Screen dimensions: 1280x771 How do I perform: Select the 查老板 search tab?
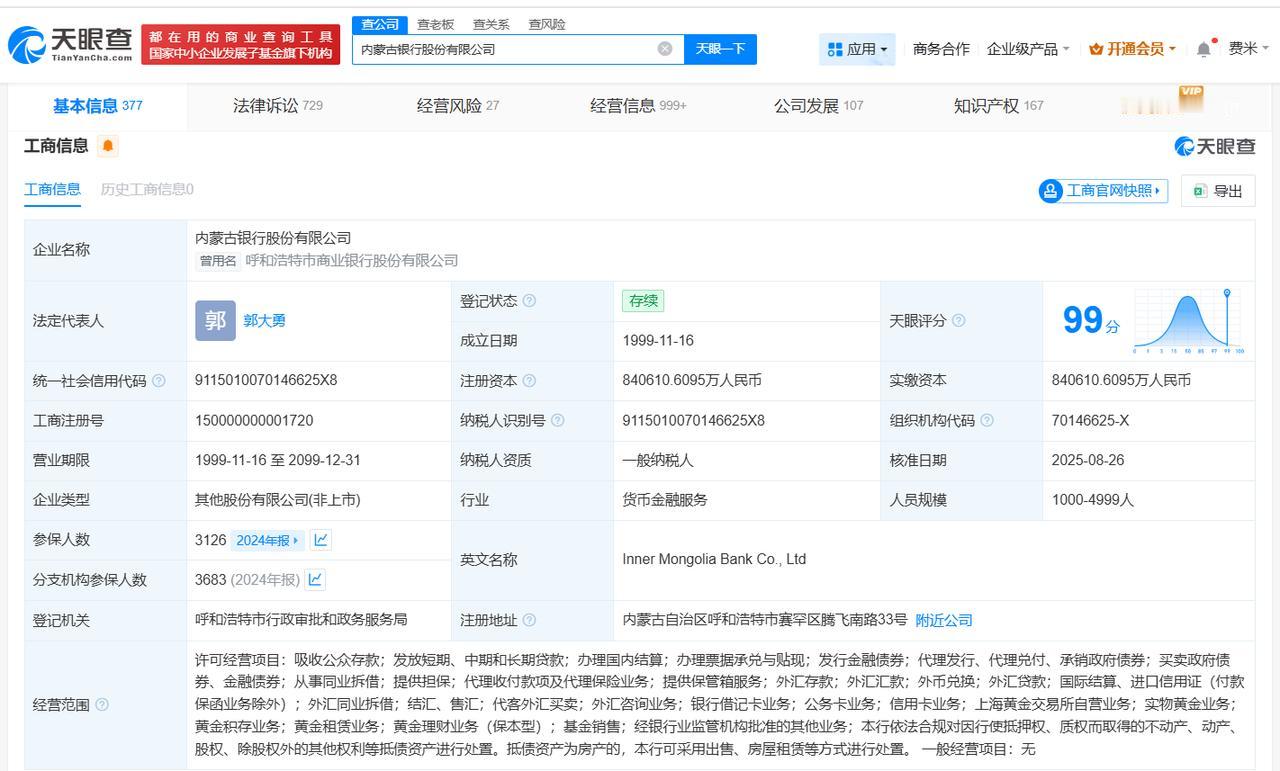[x=435, y=24]
